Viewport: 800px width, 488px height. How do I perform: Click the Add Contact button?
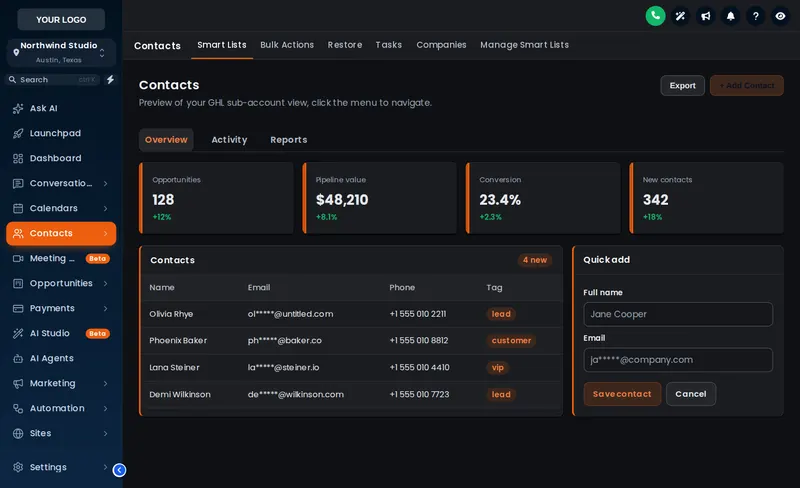click(x=747, y=86)
